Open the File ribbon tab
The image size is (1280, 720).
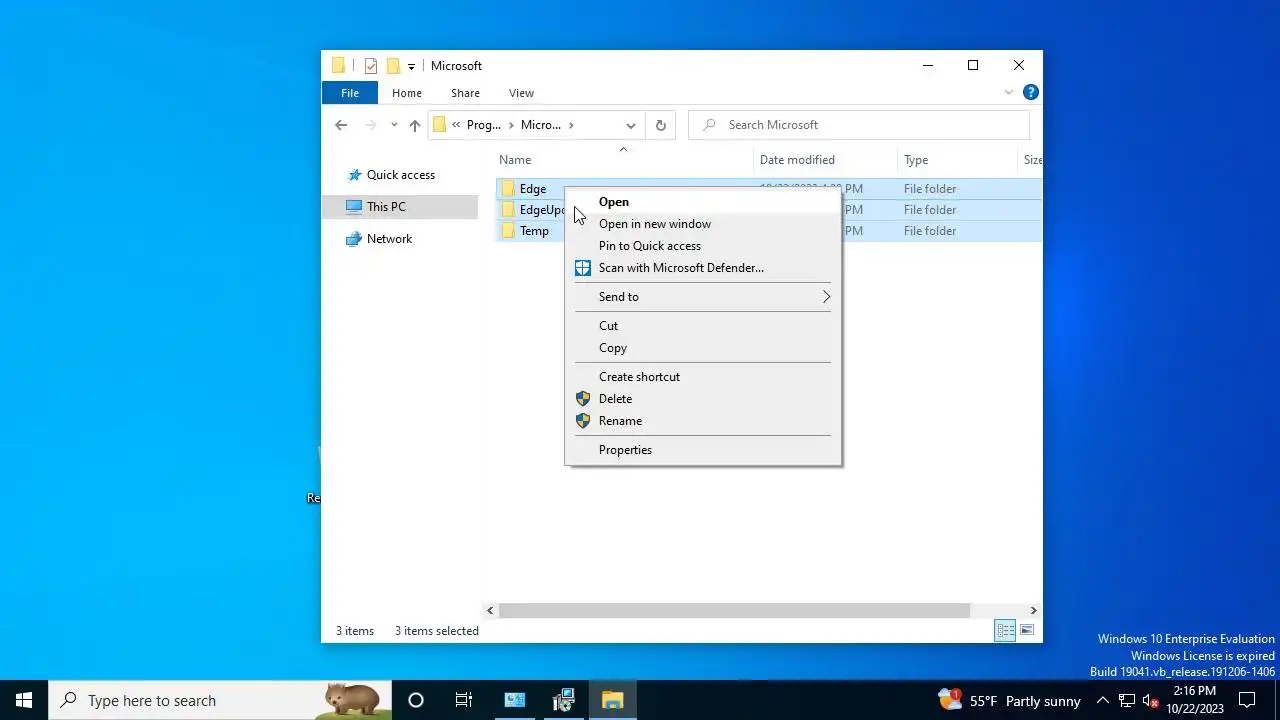pyautogui.click(x=350, y=93)
